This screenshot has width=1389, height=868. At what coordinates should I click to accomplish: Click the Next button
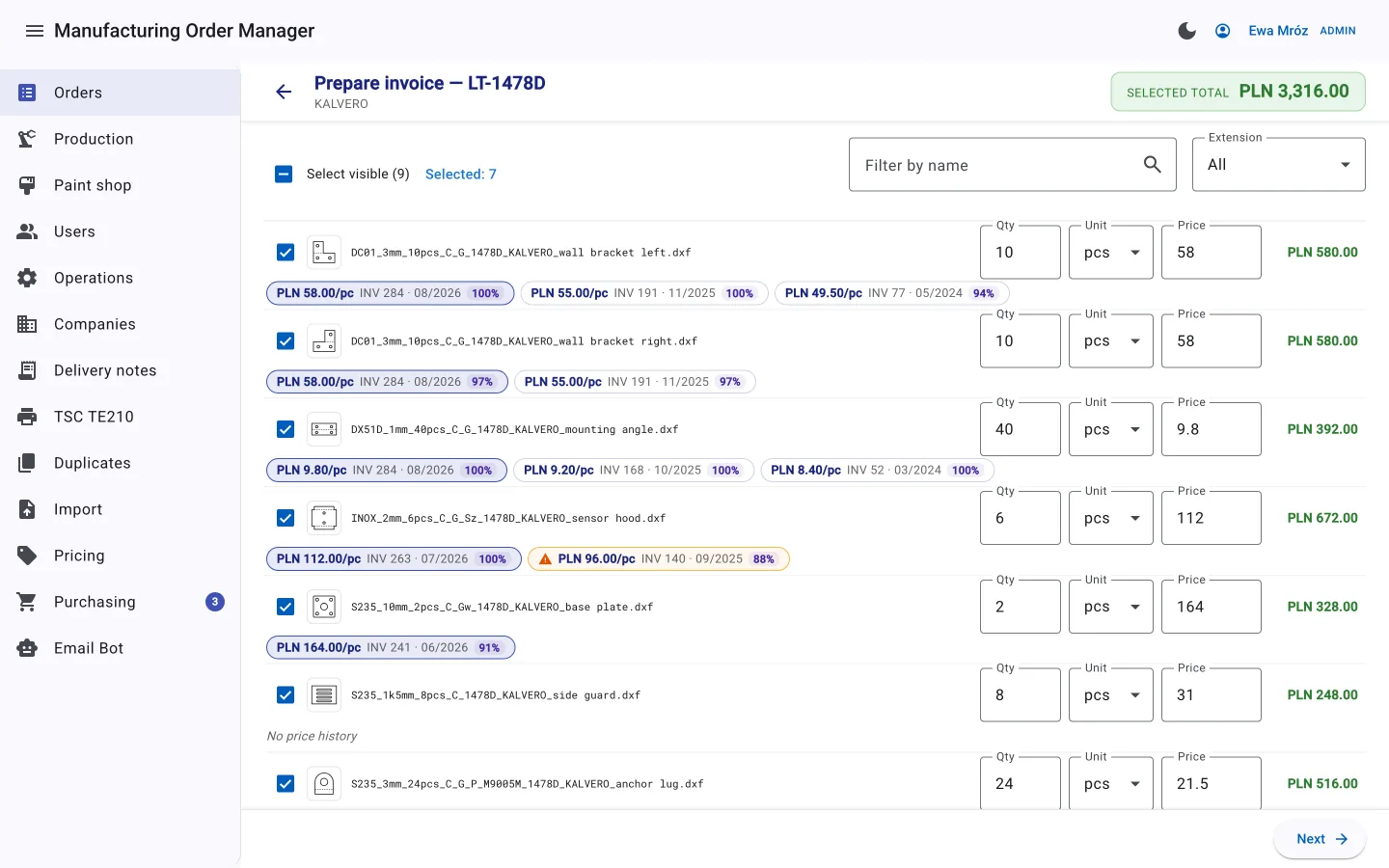tap(1320, 839)
